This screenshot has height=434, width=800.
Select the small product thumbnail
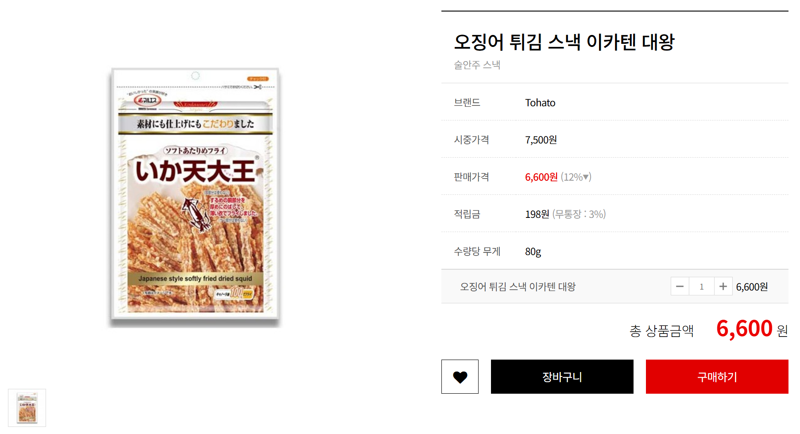coord(27,407)
